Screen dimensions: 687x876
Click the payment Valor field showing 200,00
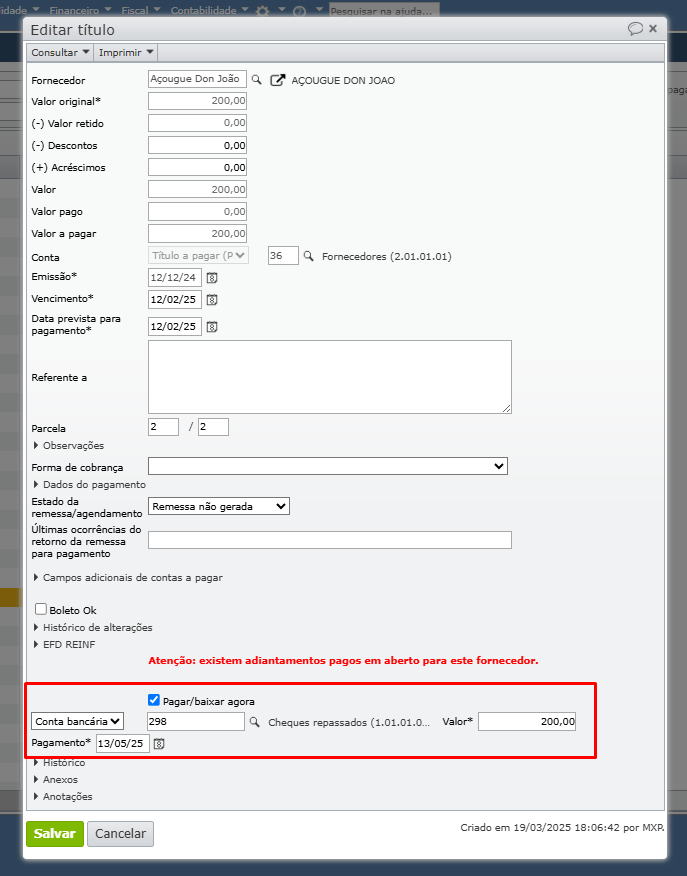(x=527, y=721)
